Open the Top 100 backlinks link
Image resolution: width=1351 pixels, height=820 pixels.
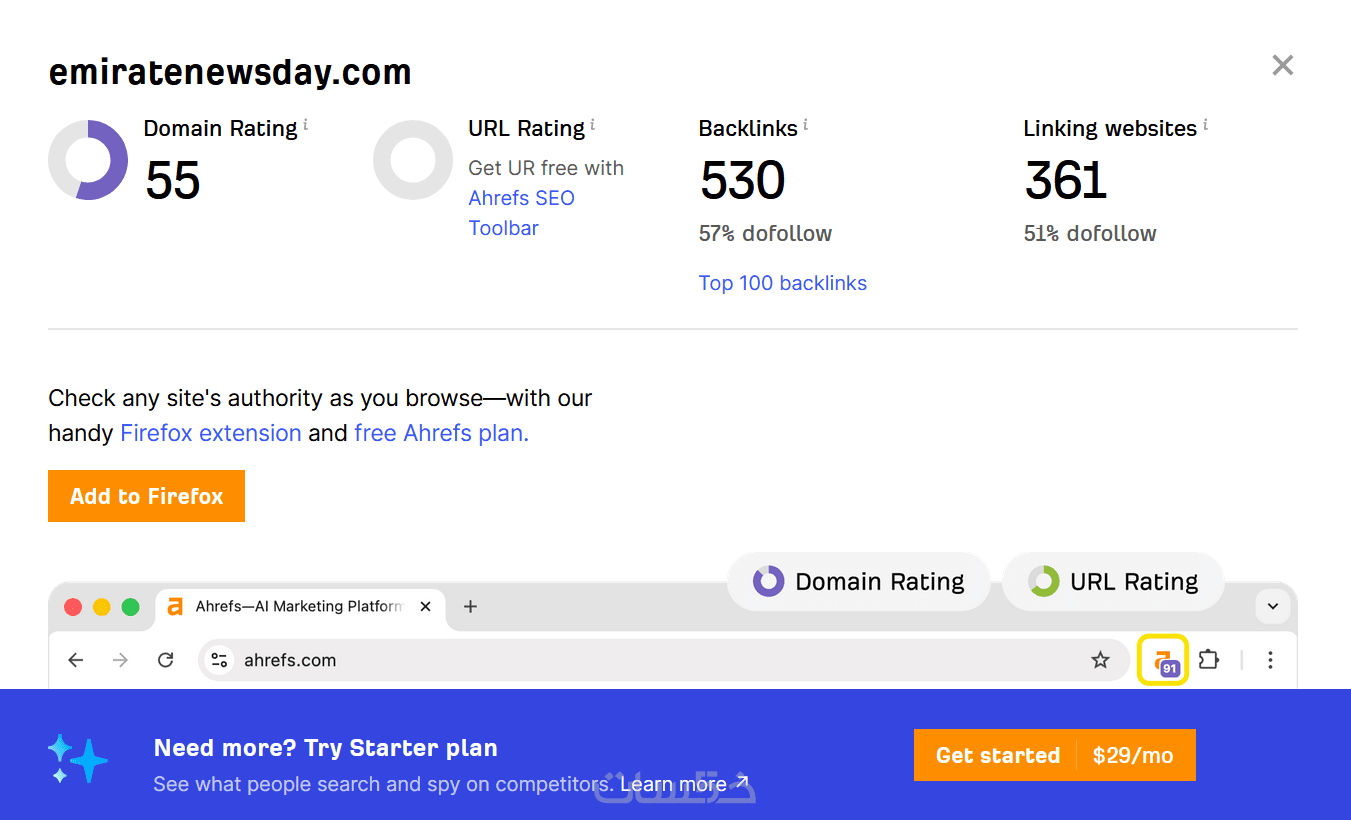coord(782,283)
